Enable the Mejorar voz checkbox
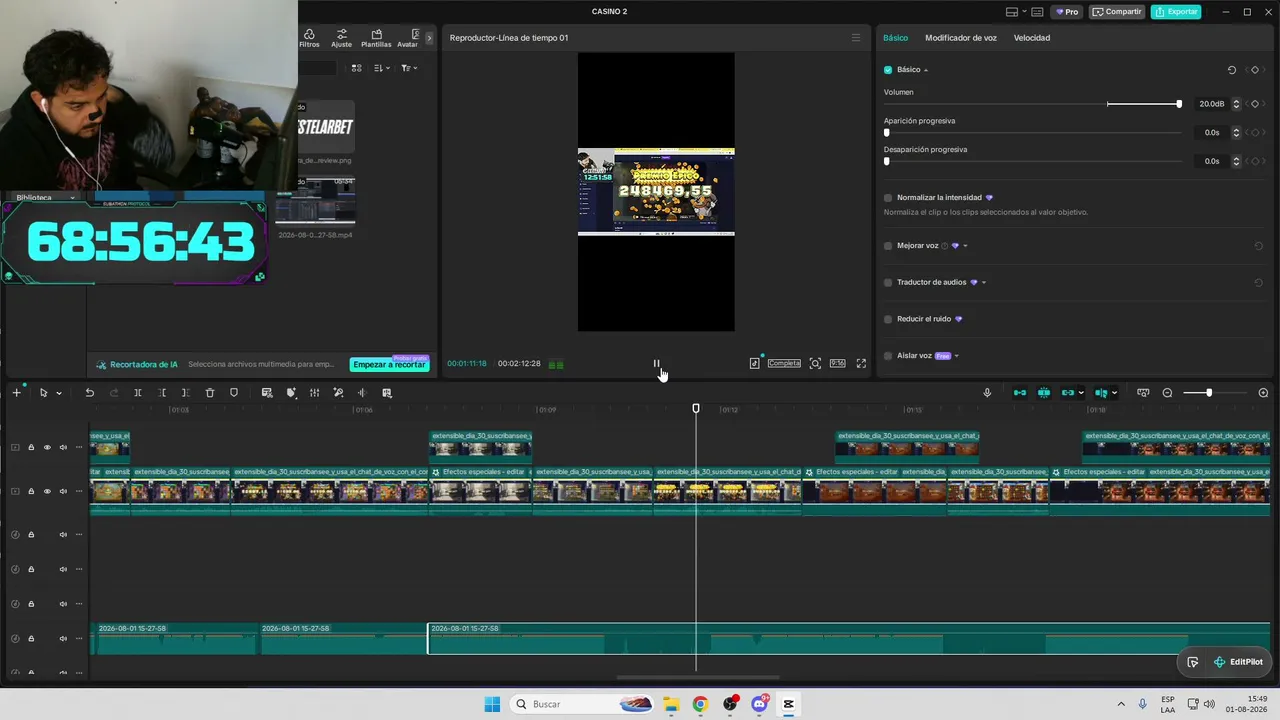1280x720 pixels. click(888, 246)
